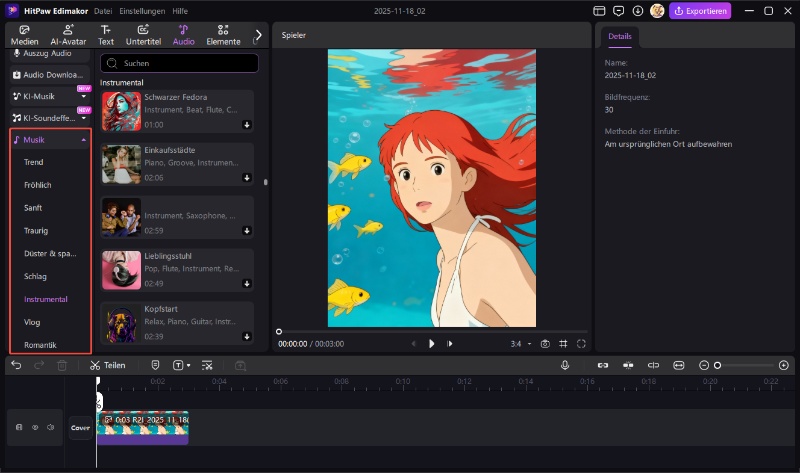Screen dimensions: 800x473
Task: Take a snapshot with the camera icon
Action: coord(545,344)
